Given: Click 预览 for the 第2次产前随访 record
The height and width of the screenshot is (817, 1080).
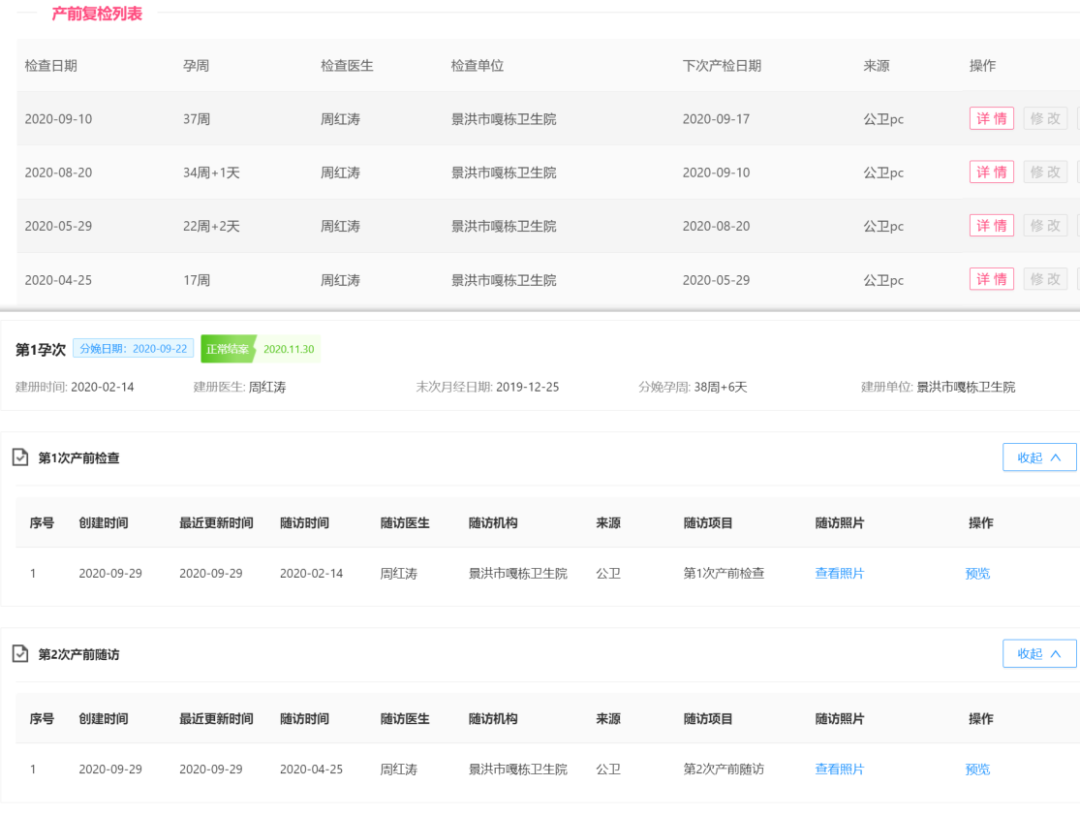Looking at the screenshot, I should (x=977, y=769).
